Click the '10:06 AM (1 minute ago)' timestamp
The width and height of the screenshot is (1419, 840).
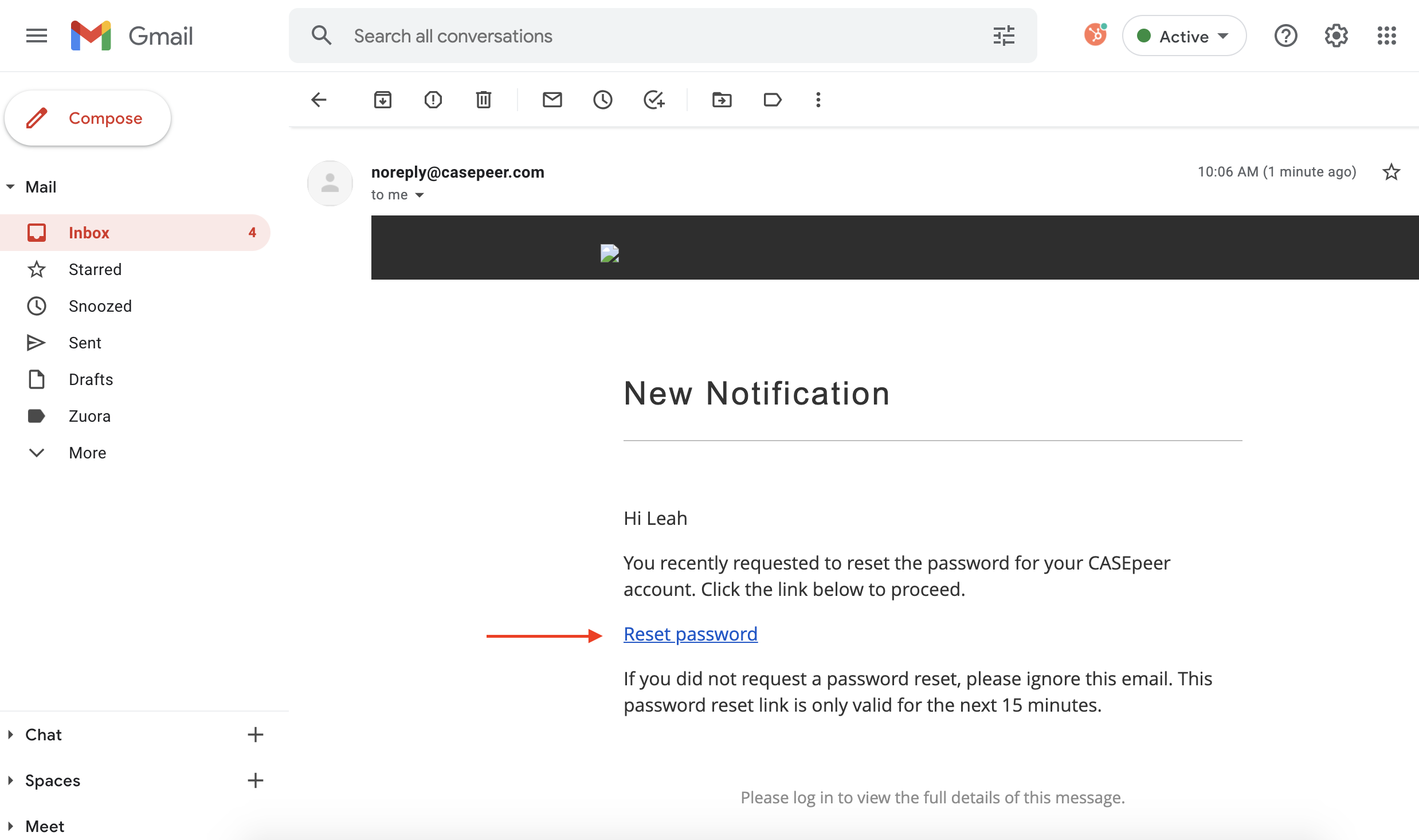coord(1277,172)
